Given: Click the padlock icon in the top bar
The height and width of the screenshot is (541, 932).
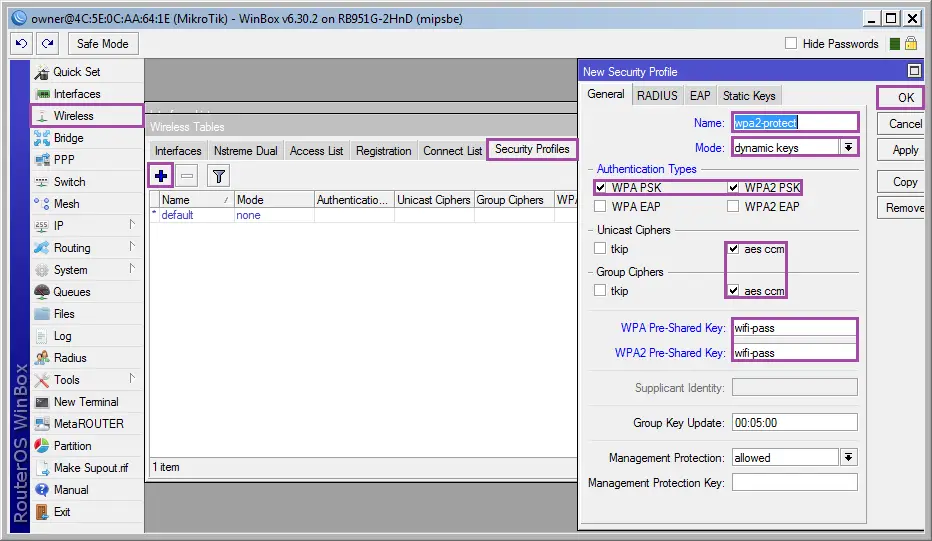Looking at the screenshot, I should (x=911, y=43).
